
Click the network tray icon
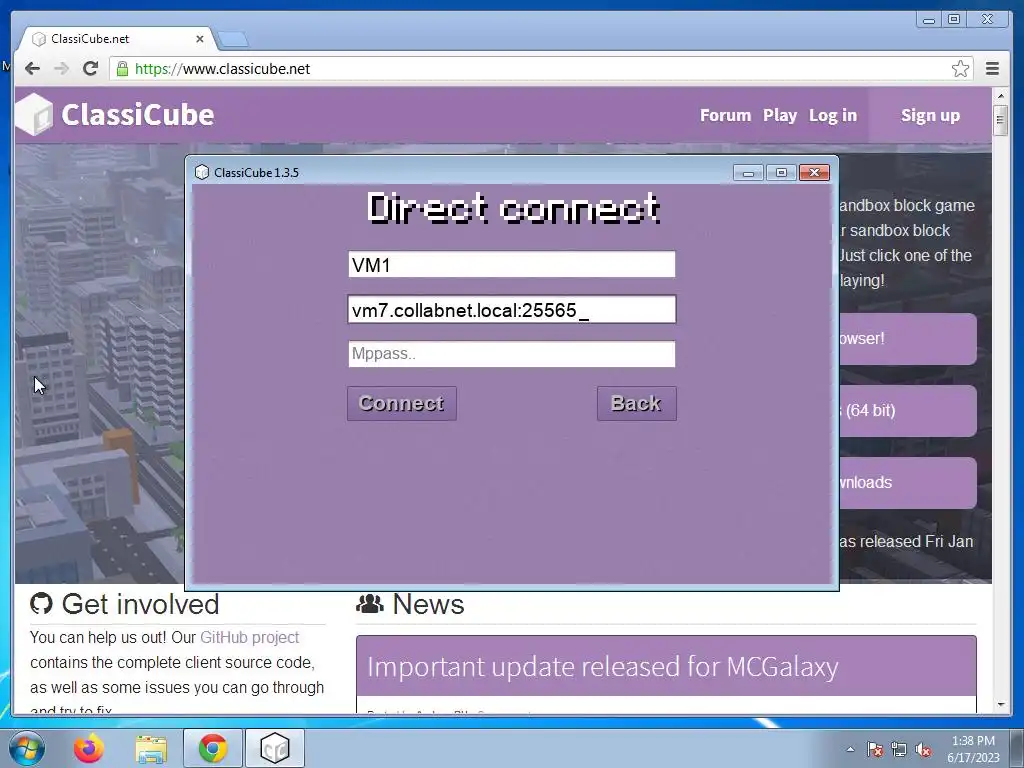(x=899, y=749)
